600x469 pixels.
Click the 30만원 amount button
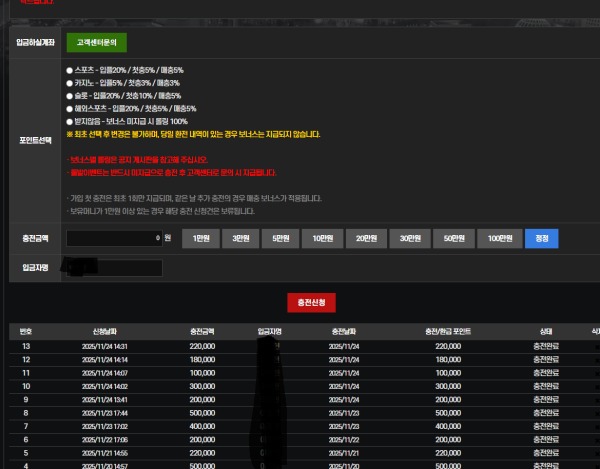406,239
